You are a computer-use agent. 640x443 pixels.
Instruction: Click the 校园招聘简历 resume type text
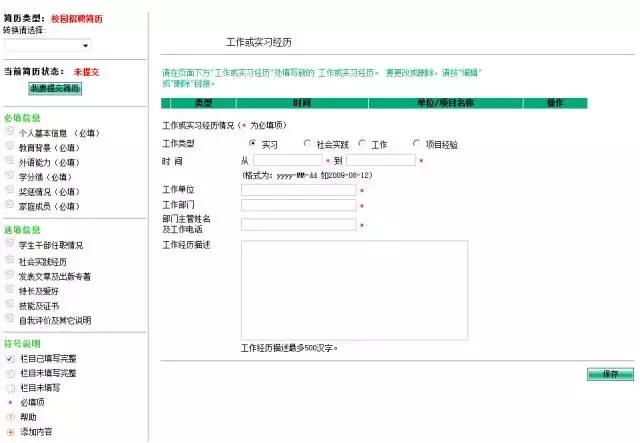77,19
